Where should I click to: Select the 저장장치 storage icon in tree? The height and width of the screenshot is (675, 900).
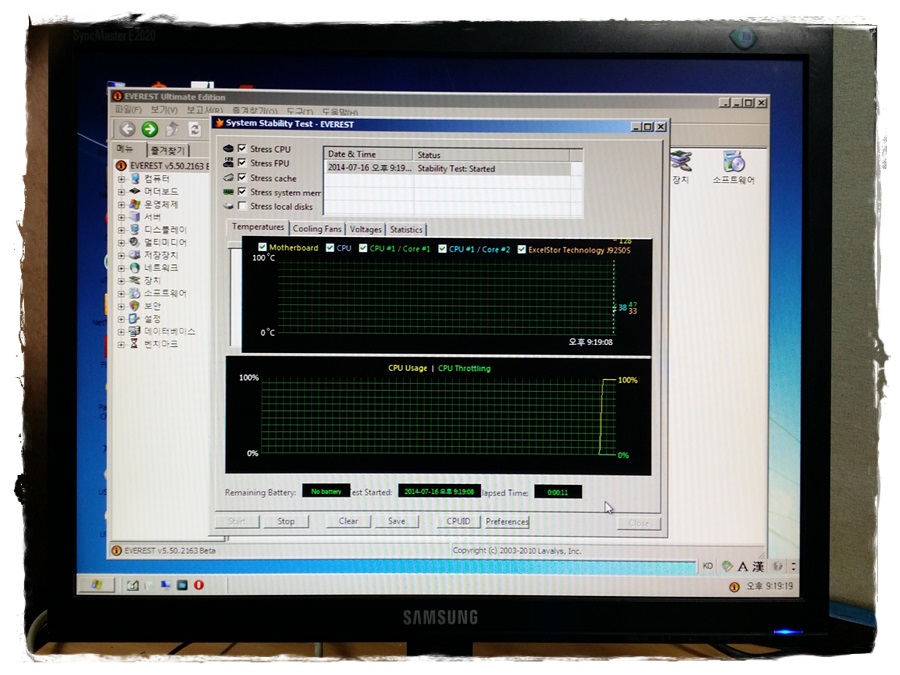click(135, 254)
